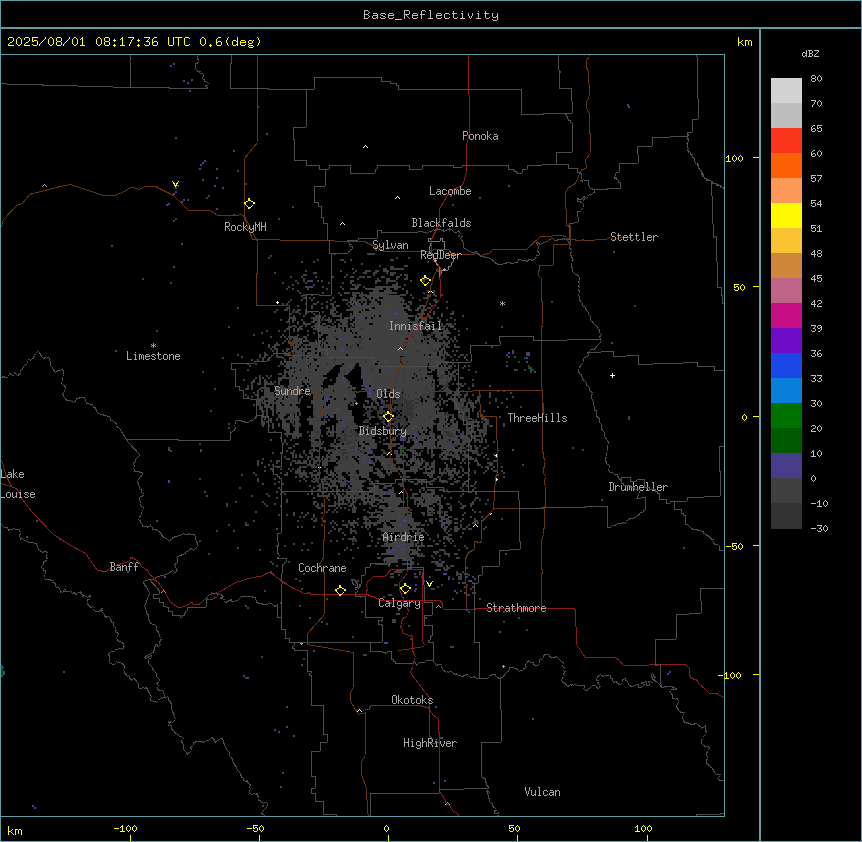862x842 pixels.
Task: Click the Olds label
Action: click(x=388, y=394)
